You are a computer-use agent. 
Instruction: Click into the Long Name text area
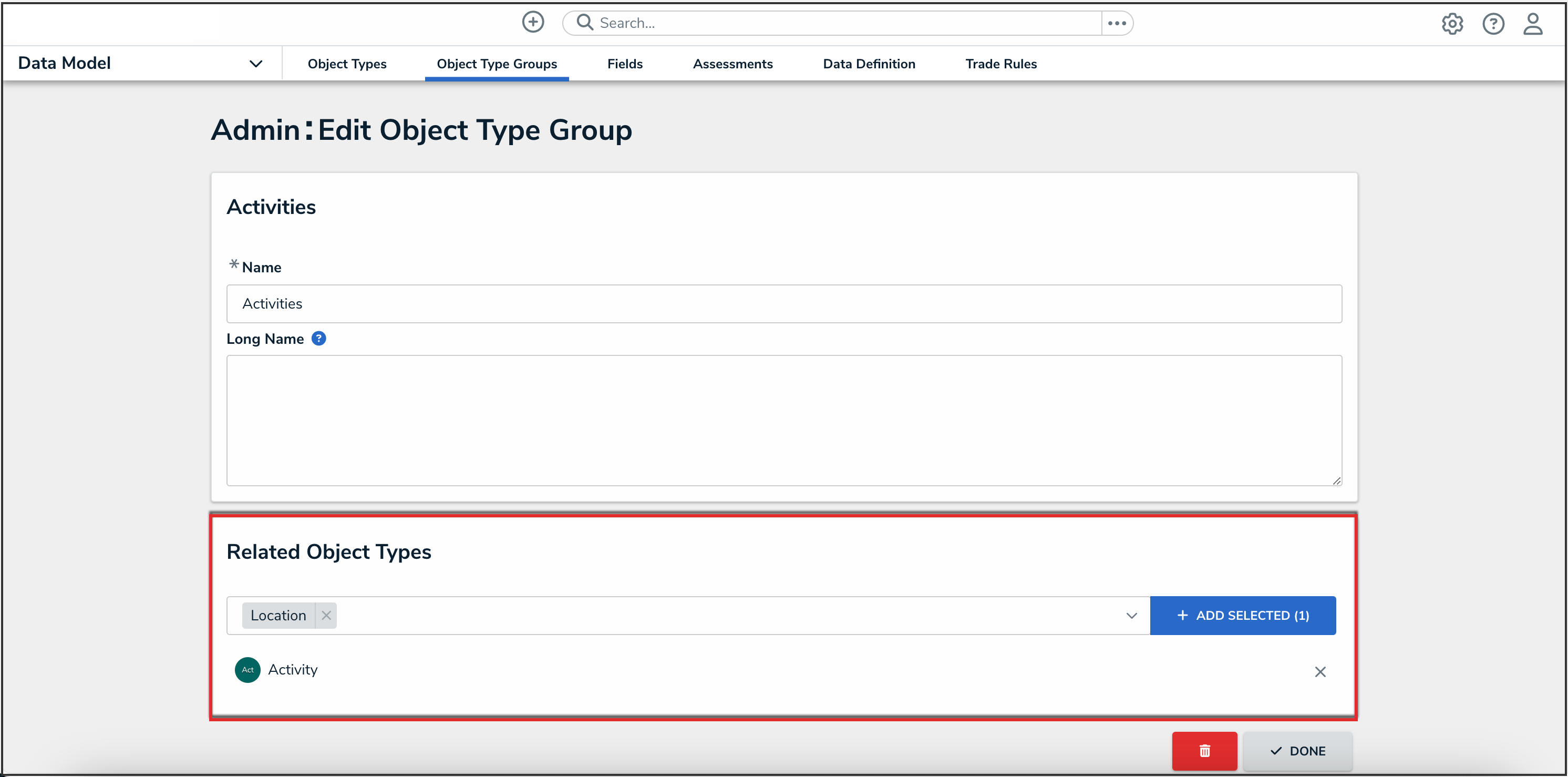pos(783,420)
